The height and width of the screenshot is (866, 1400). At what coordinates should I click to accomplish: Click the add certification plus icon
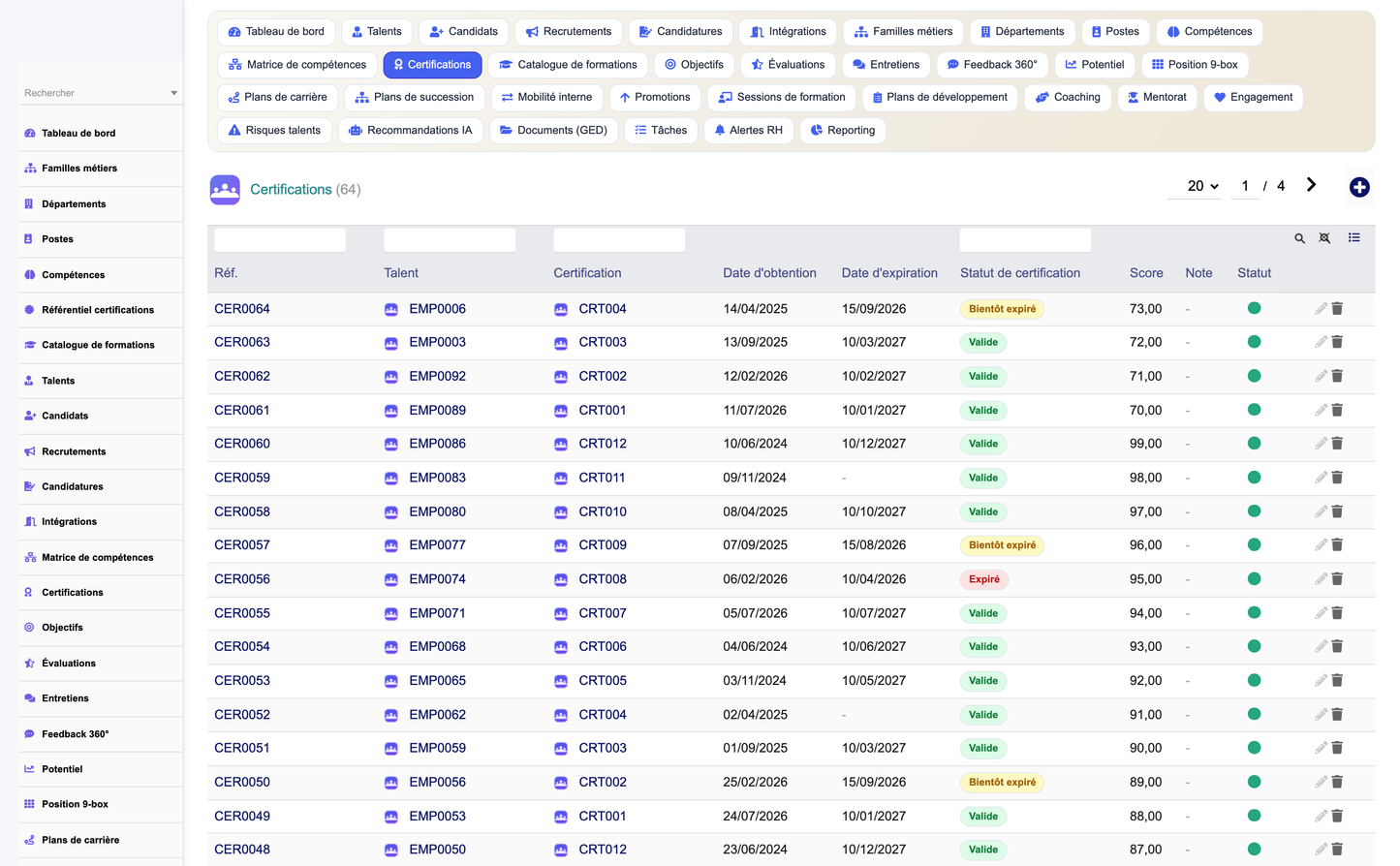click(x=1359, y=187)
